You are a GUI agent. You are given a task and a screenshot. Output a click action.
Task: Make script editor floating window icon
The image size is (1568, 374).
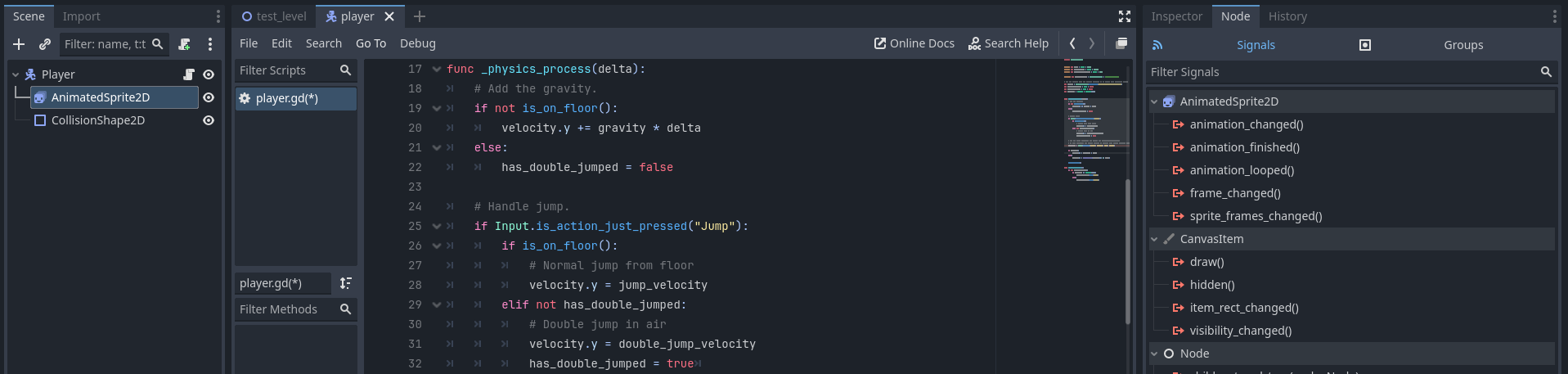tap(1121, 43)
